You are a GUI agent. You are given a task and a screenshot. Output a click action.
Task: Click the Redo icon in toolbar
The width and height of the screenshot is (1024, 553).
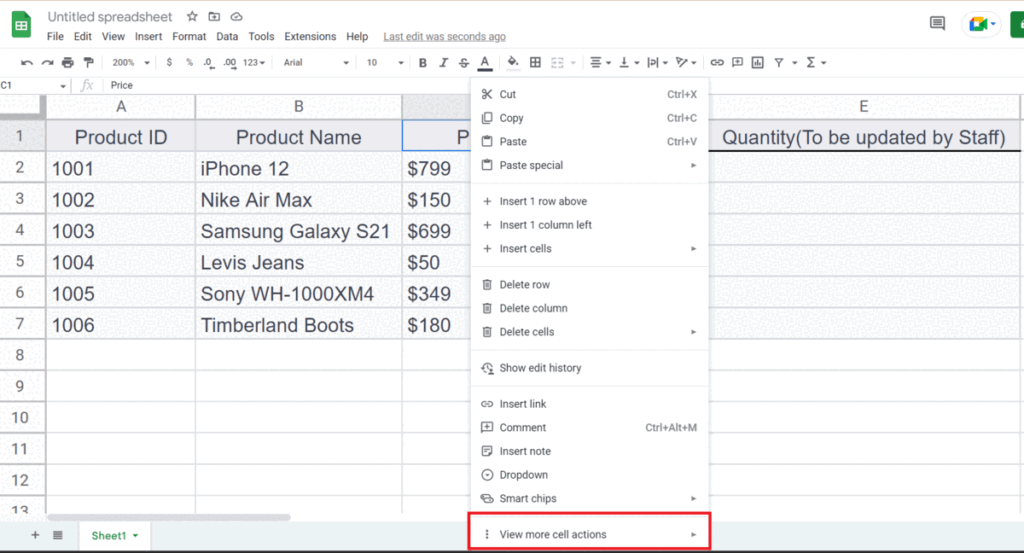pos(47,63)
